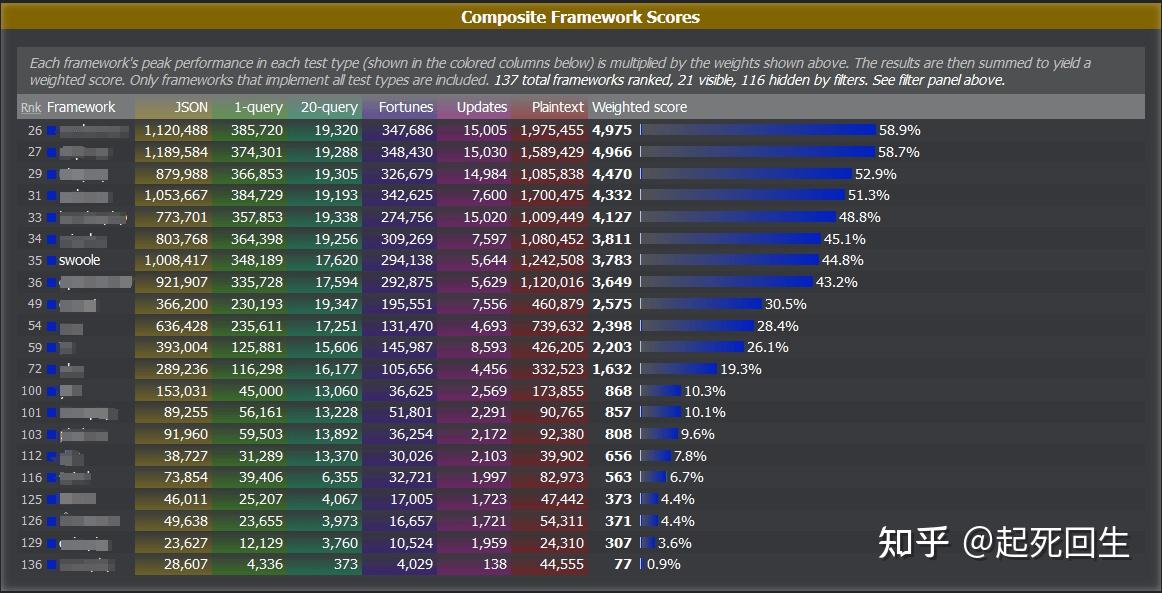The width and height of the screenshot is (1162, 593).
Task: Click the 20-query column header
Action: click(x=328, y=107)
